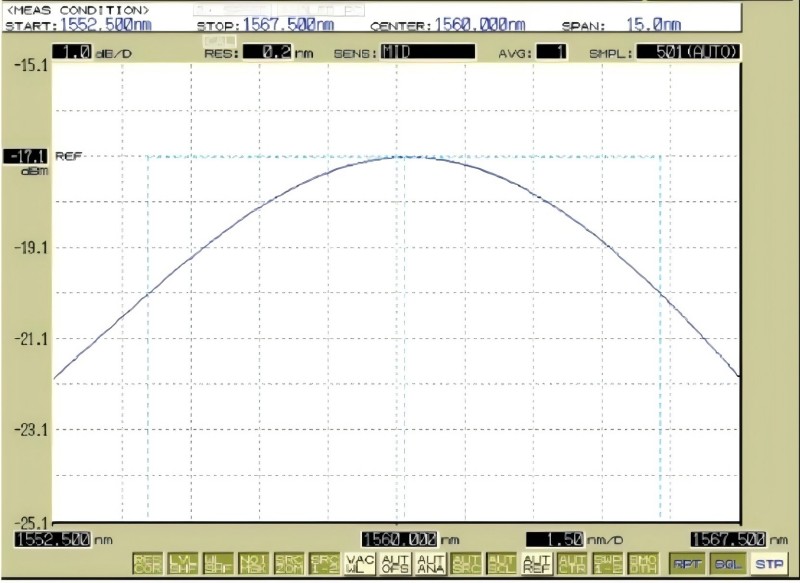Screen dimensions: 800x583
Task: Toggle the VAC WL setting
Action: (x=360, y=564)
